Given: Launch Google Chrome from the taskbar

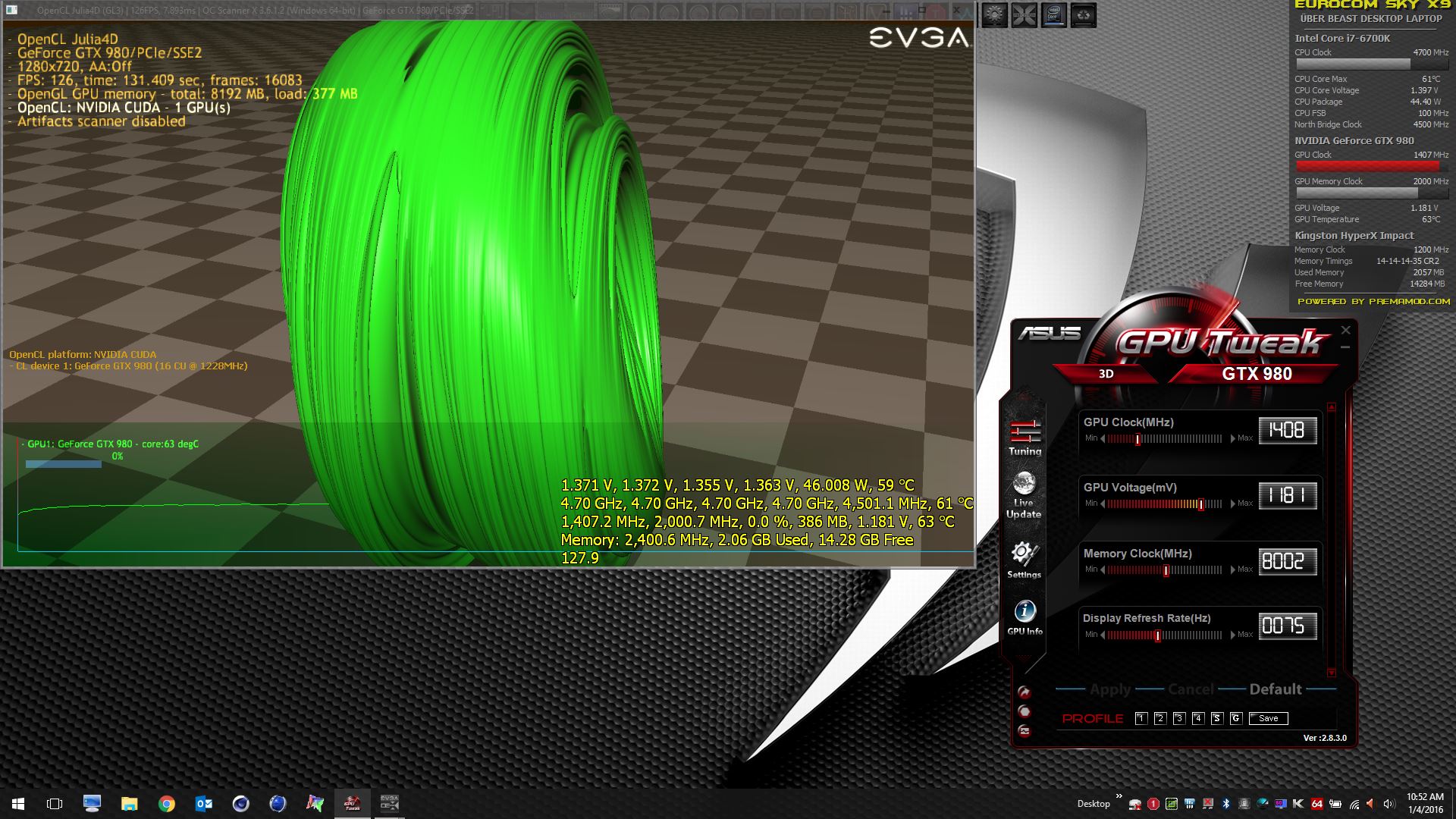Looking at the screenshot, I should [166, 804].
